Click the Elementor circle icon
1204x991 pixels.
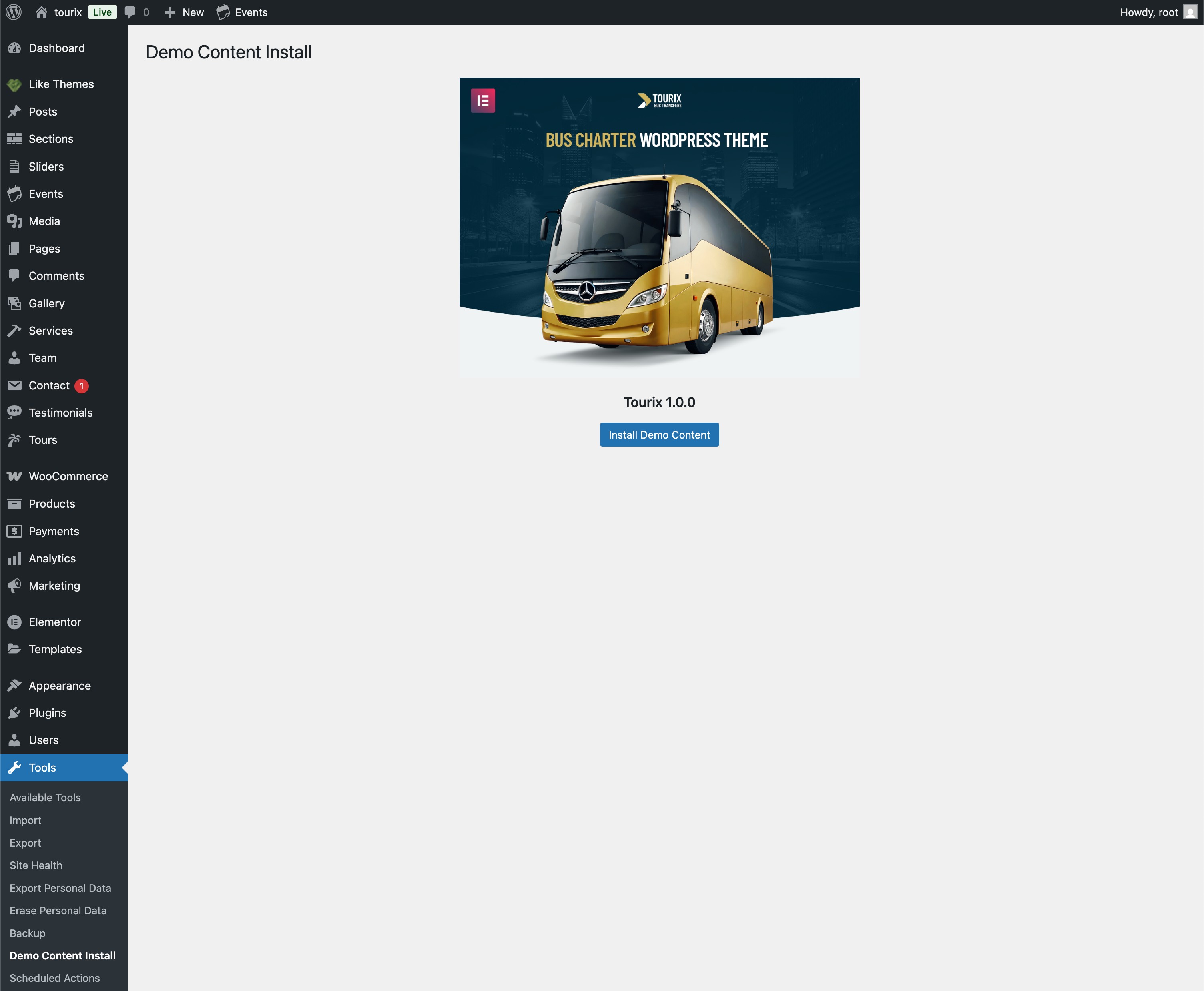(x=14, y=622)
